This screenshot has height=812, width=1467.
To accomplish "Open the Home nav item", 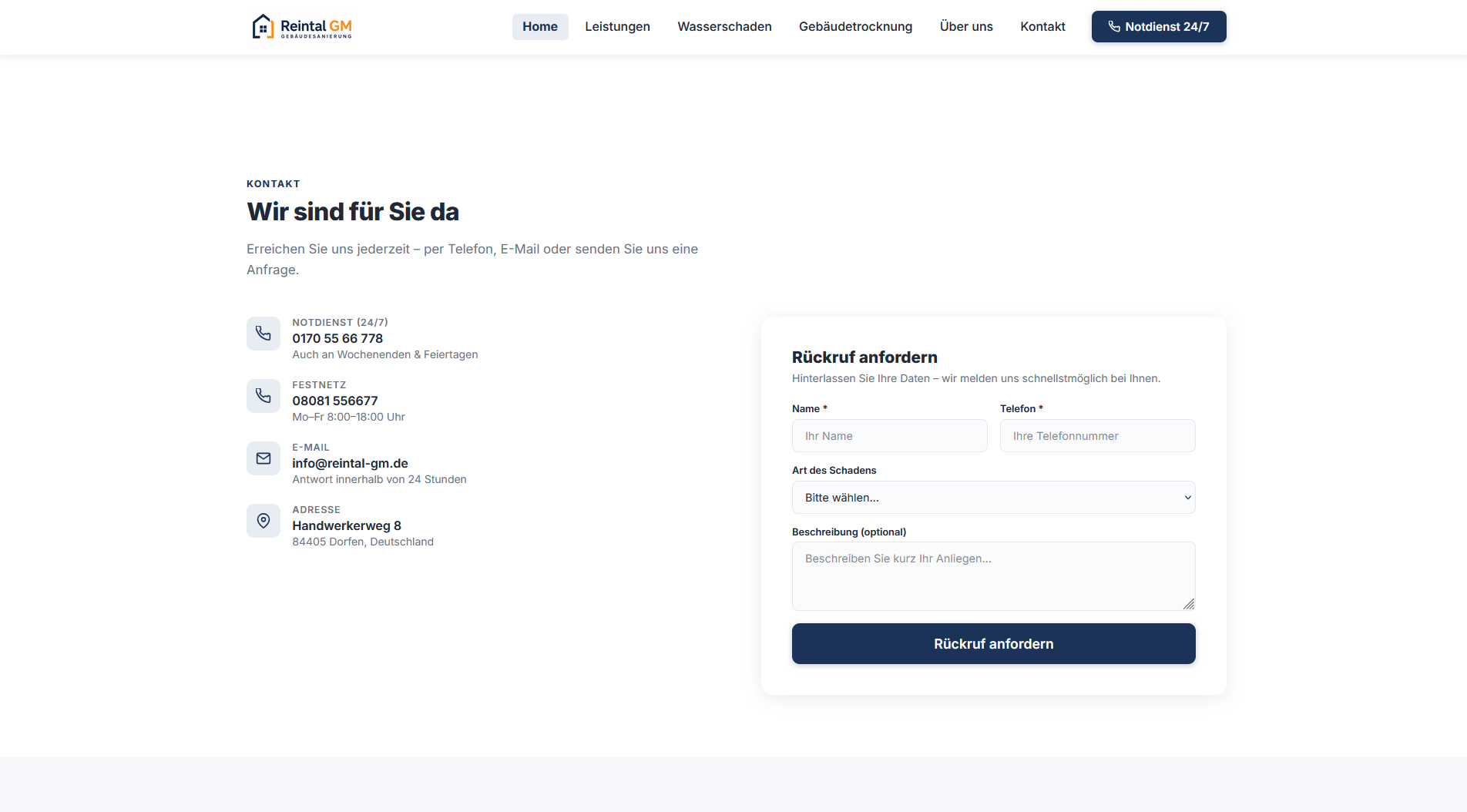I will coord(540,26).
